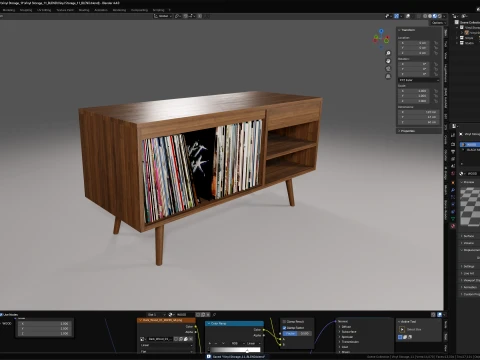Click the Dimensions Z value field
The image size is (480, 360).
(x=418, y=122)
